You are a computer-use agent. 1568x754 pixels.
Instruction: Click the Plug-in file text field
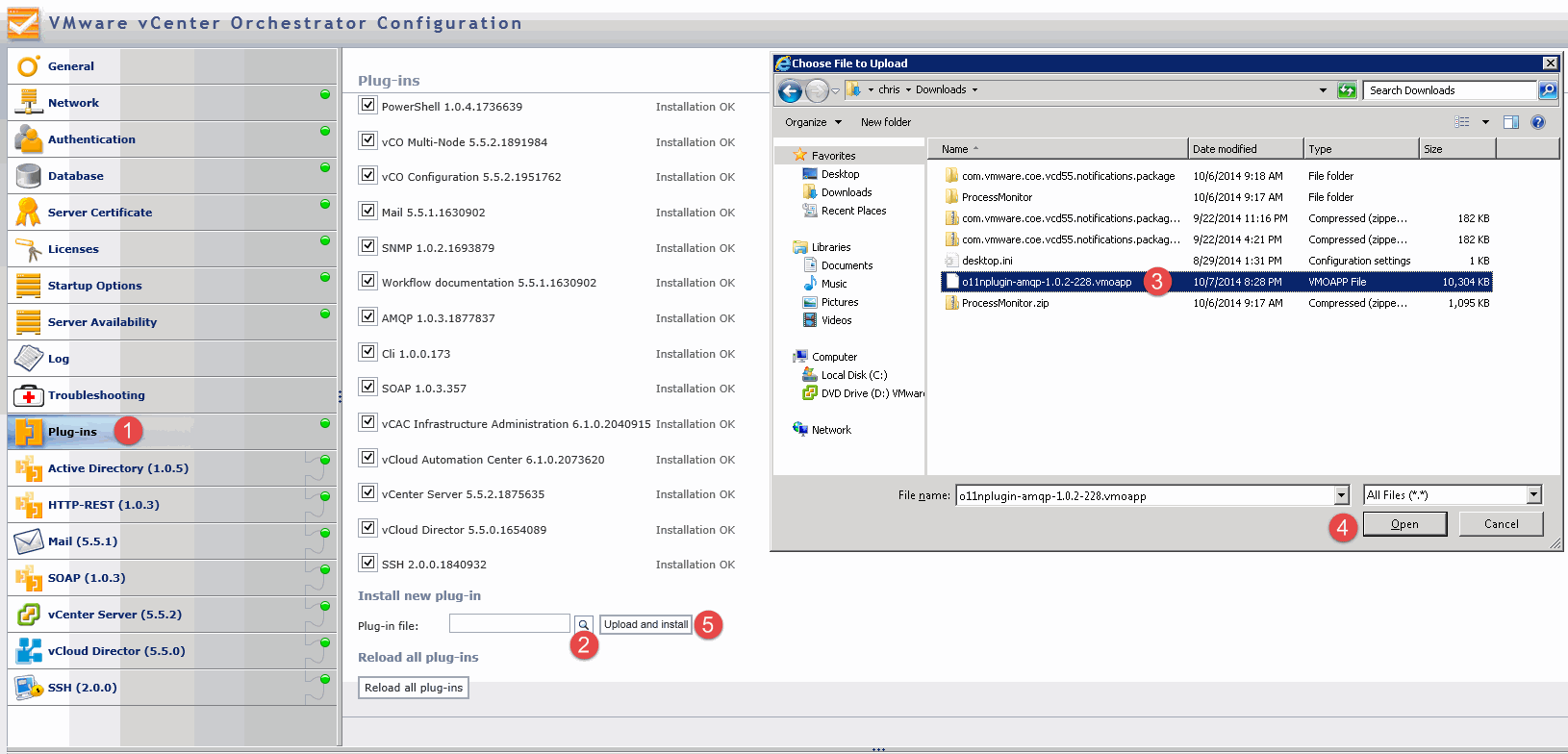point(509,623)
